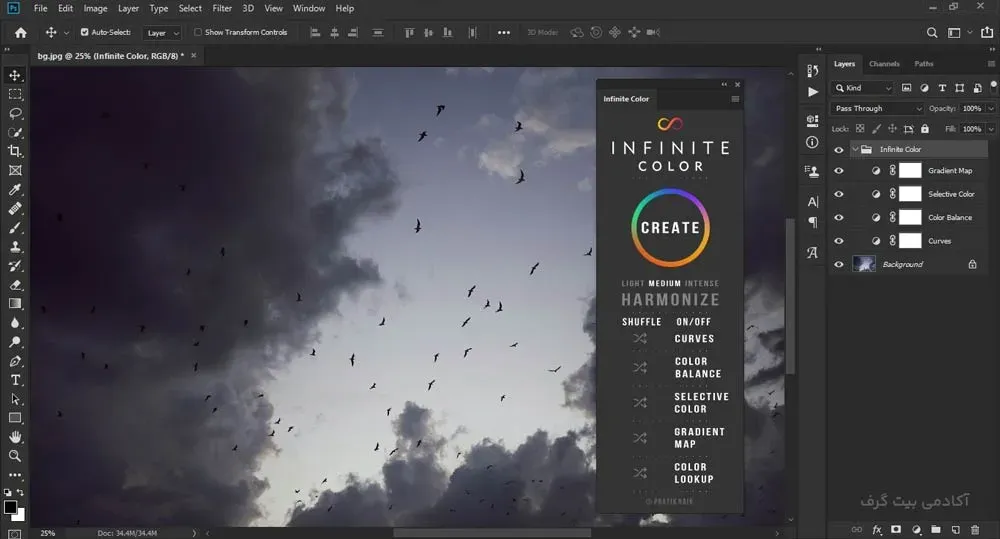Select the Rectangle shape tool
The height and width of the screenshot is (539, 1000).
15,418
